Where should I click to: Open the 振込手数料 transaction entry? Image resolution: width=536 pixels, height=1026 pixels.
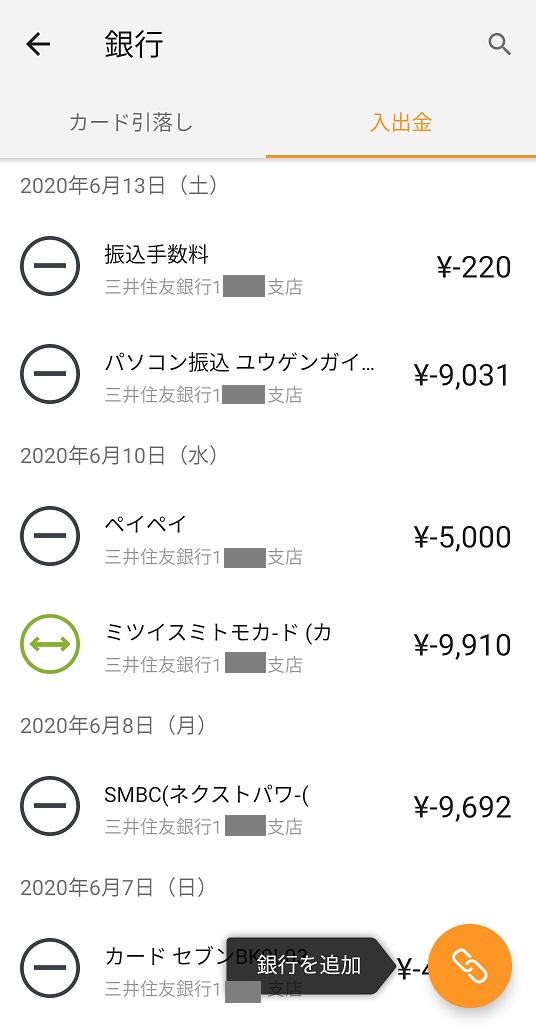pyautogui.click(x=268, y=266)
